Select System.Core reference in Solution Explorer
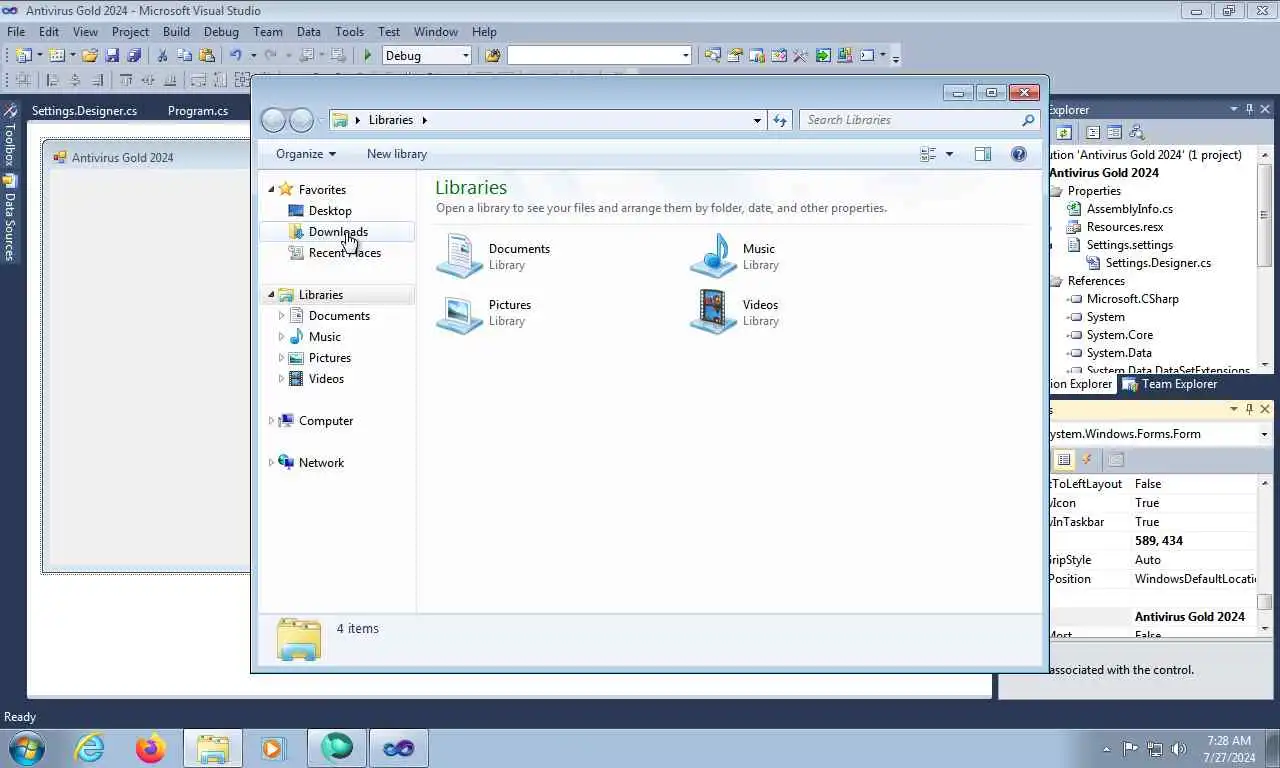This screenshot has height=768, width=1280. [x=1119, y=335]
